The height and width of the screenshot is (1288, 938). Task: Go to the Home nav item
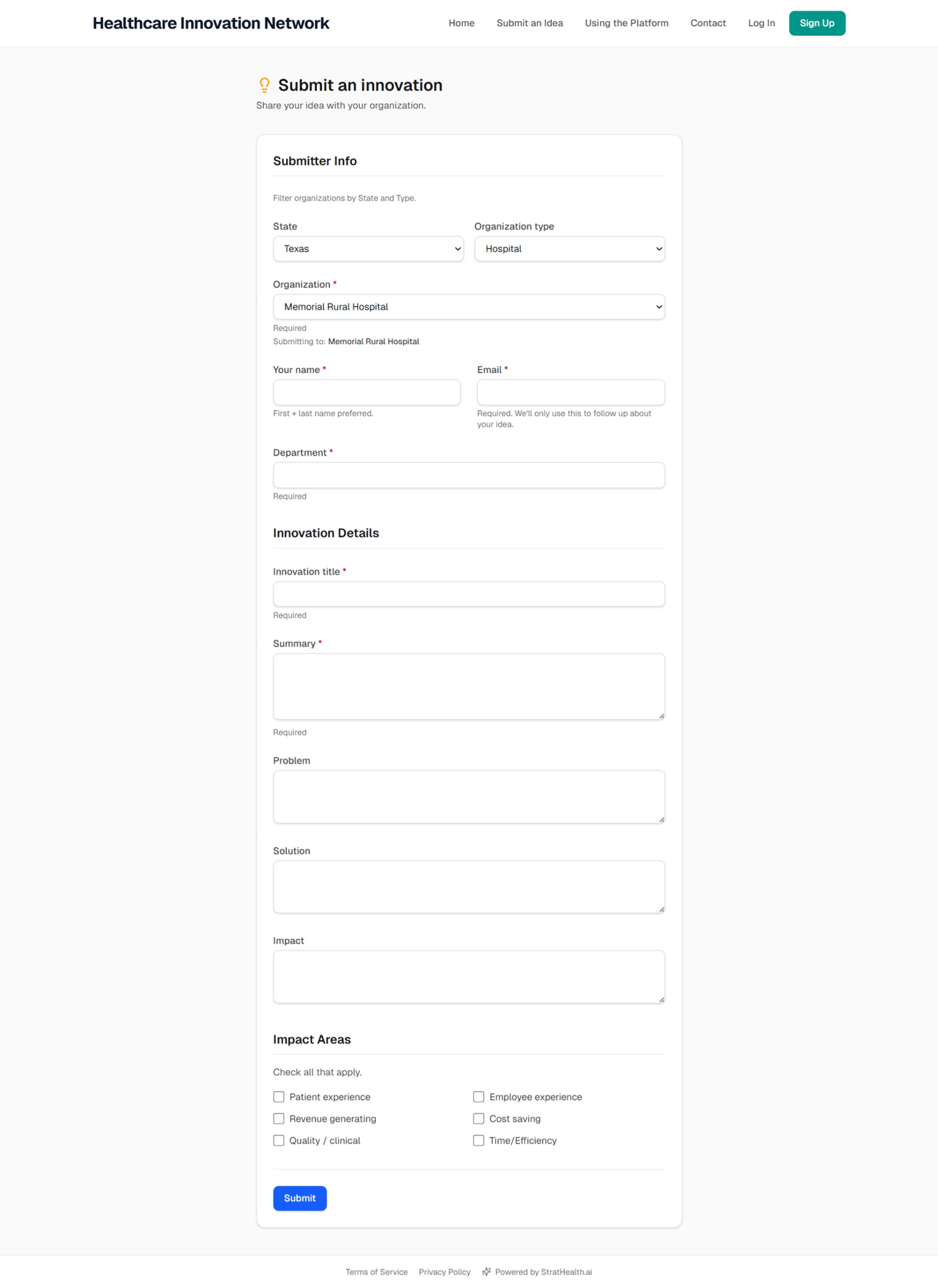(461, 23)
